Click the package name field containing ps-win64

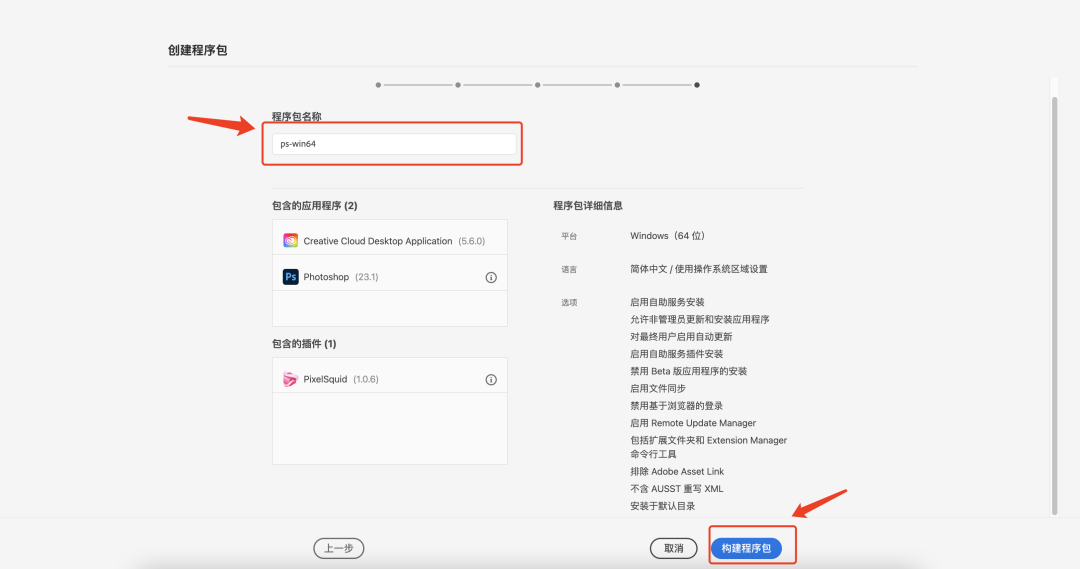click(x=394, y=144)
